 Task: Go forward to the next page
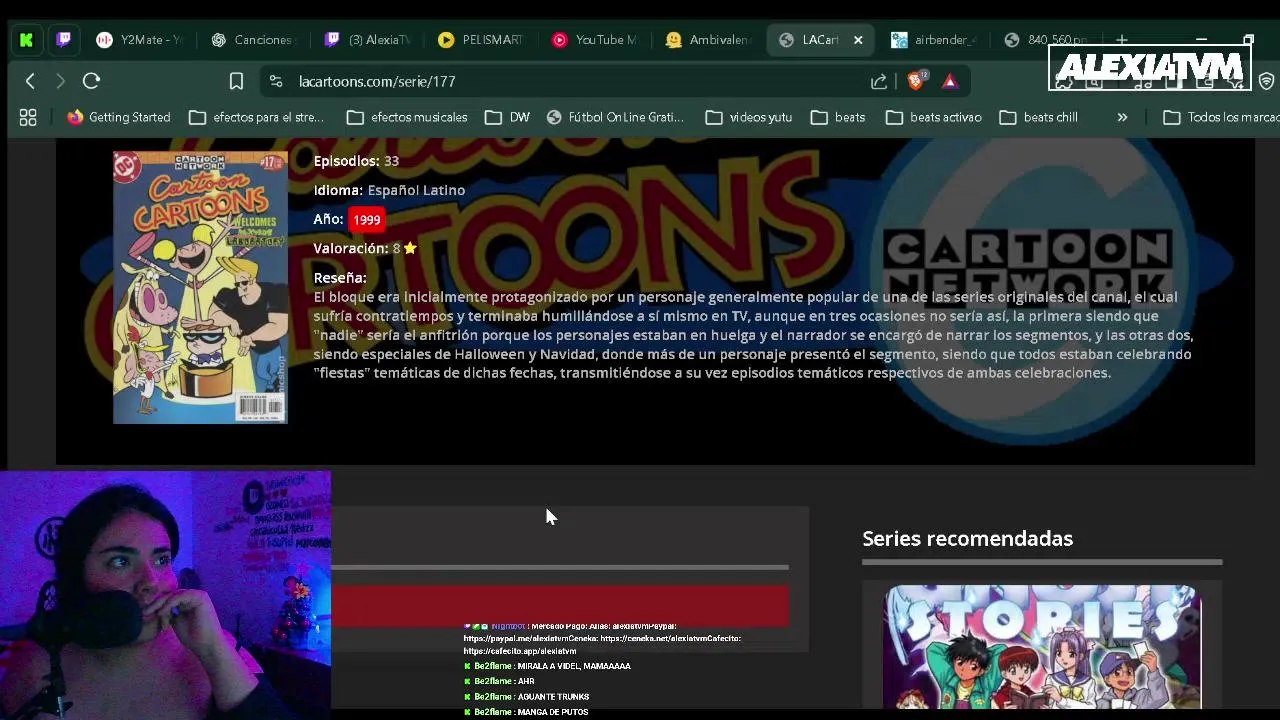tap(60, 81)
